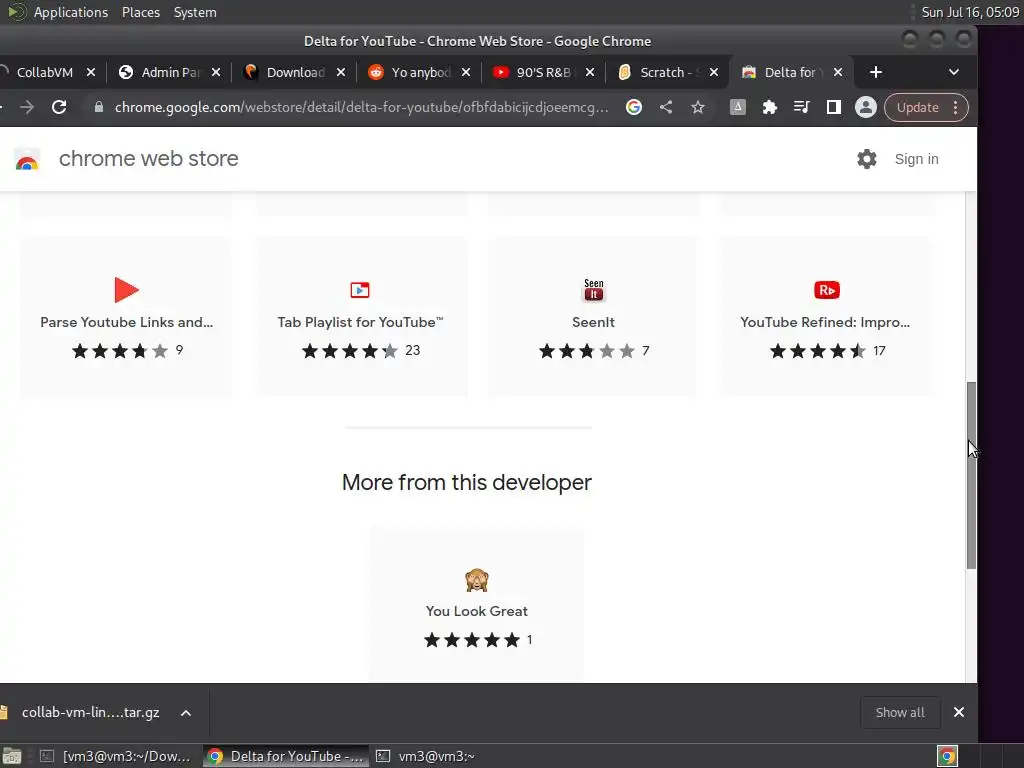This screenshot has height=768, width=1024.
Task: Click the page's vertical scrollbar thumb
Action: click(x=971, y=475)
